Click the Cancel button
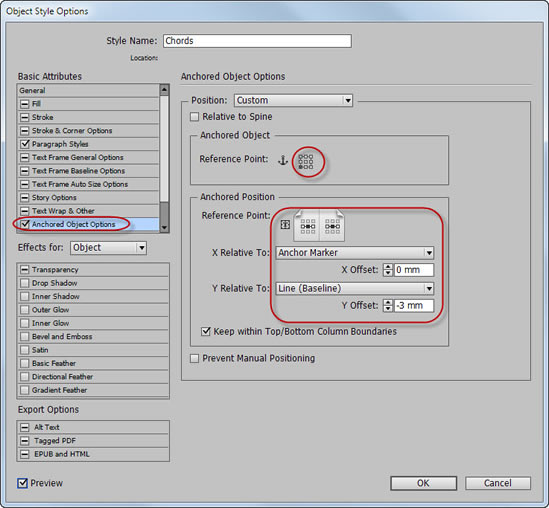Screen dimensions: 549x508 (498, 483)
